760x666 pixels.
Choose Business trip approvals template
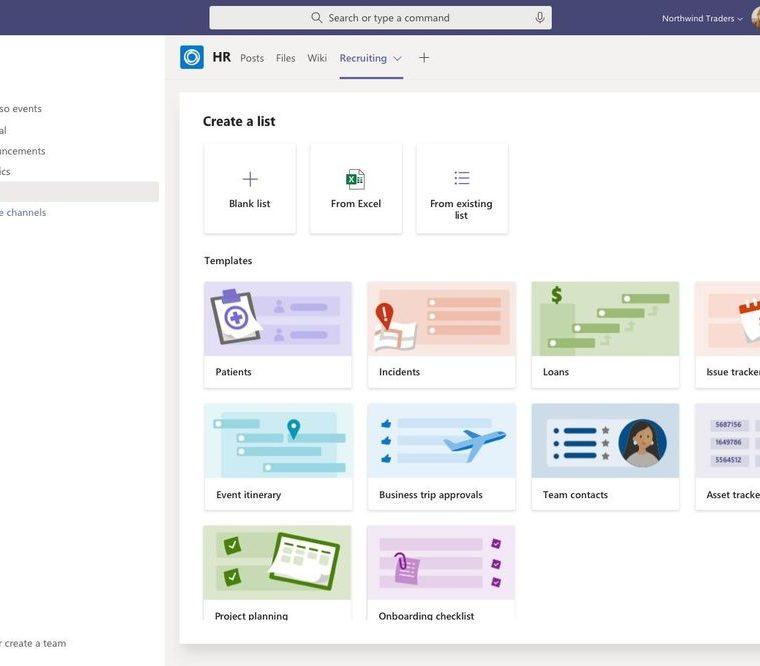tap(442, 457)
